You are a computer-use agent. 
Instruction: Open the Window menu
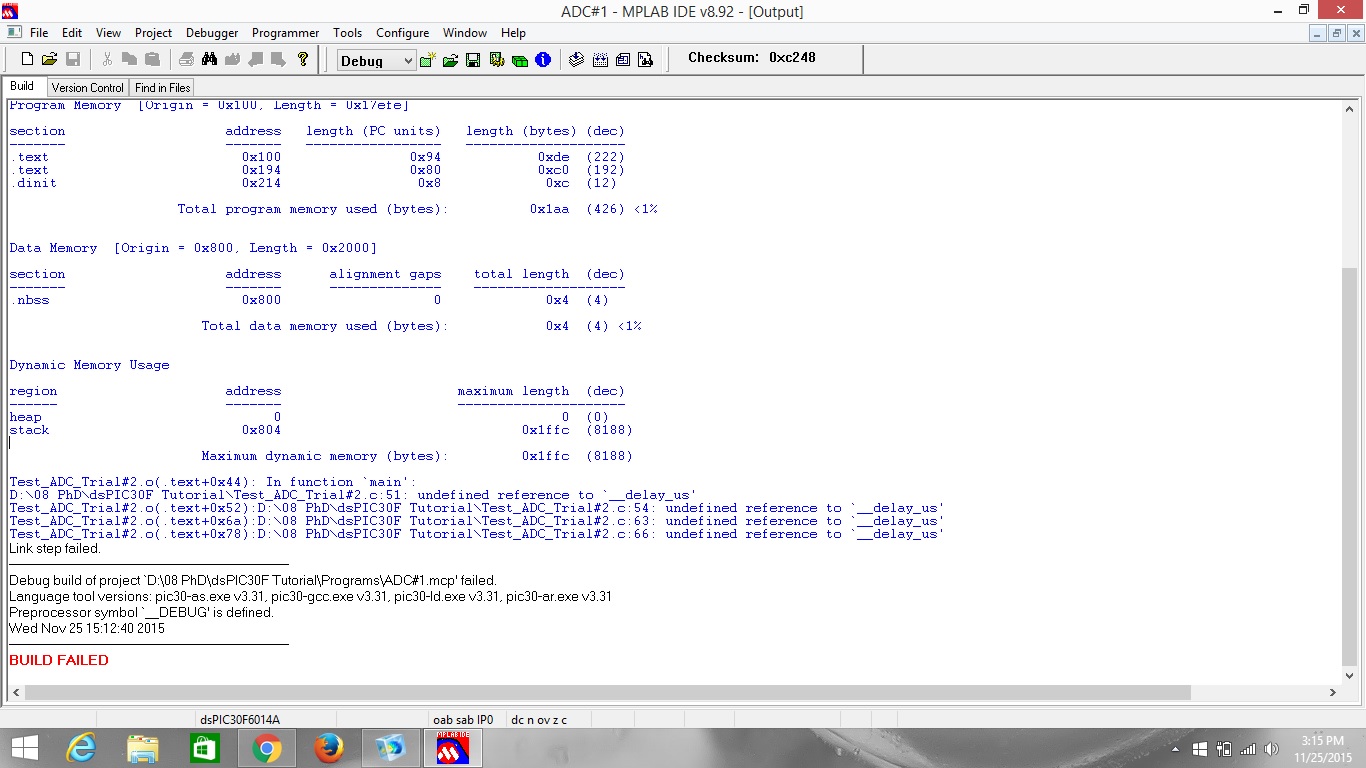pyautogui.click(x=465, y=33)
